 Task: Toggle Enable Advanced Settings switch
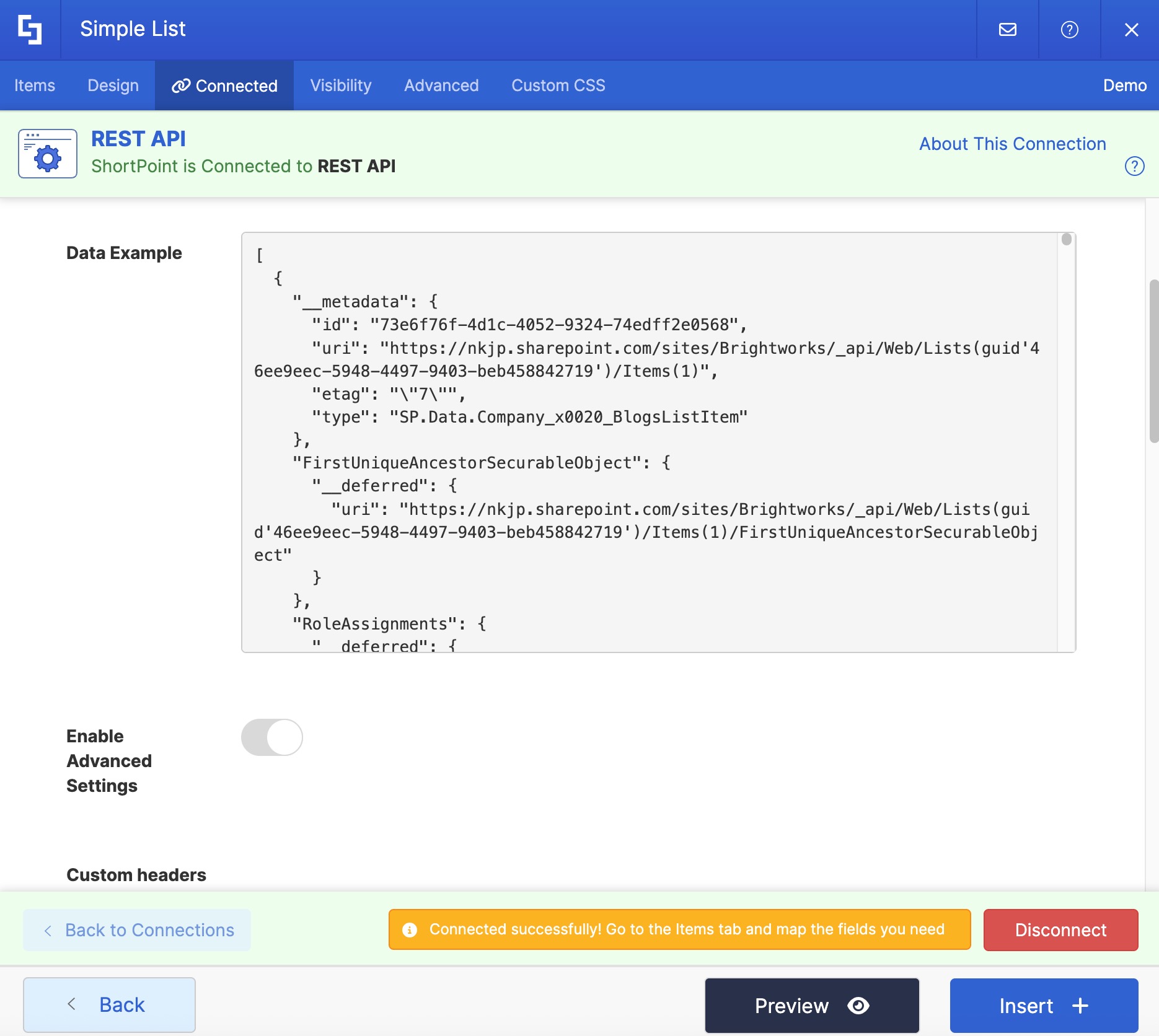pos(272,737)
